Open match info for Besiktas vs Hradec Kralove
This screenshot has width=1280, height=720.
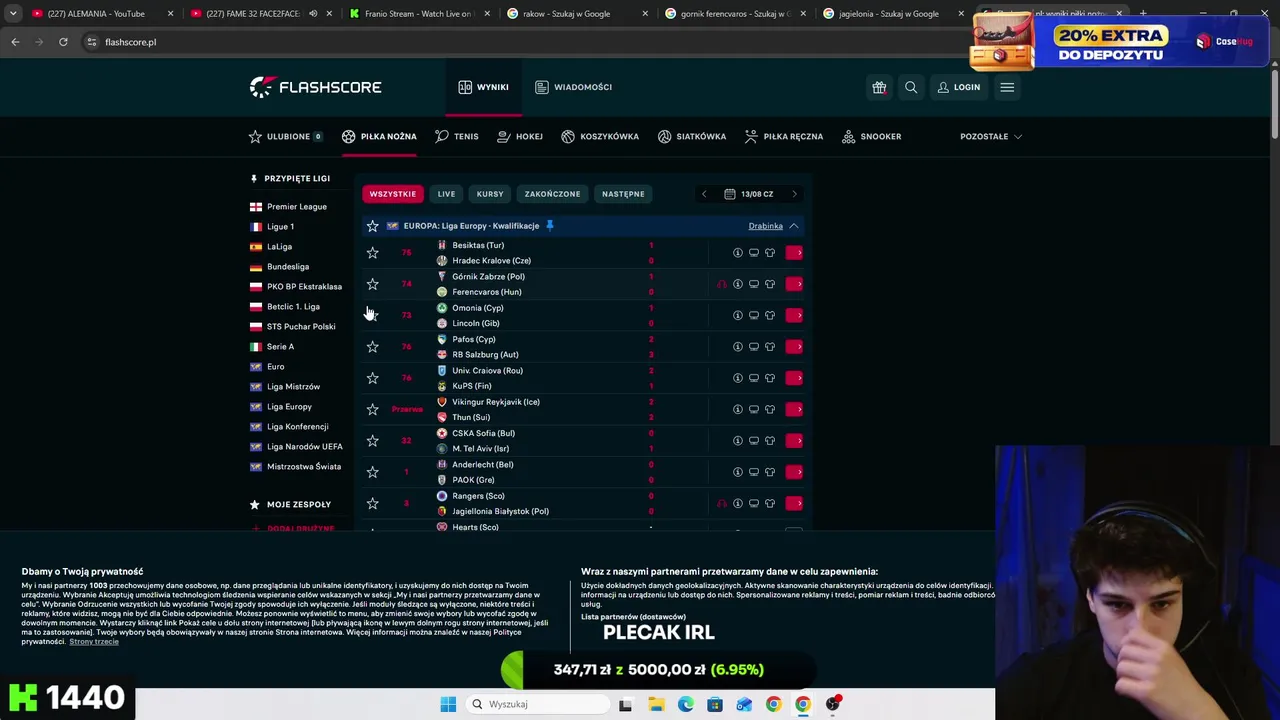coord(738,253)
